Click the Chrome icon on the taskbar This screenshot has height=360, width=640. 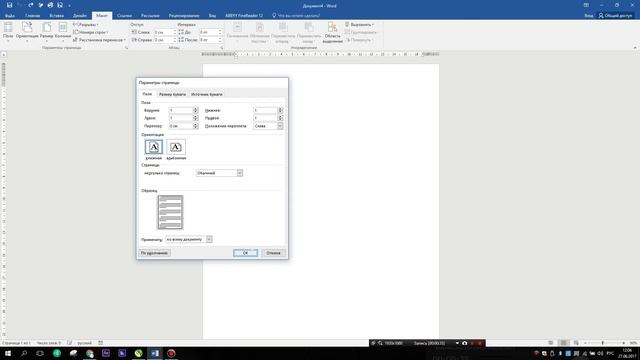coord(89,353)
